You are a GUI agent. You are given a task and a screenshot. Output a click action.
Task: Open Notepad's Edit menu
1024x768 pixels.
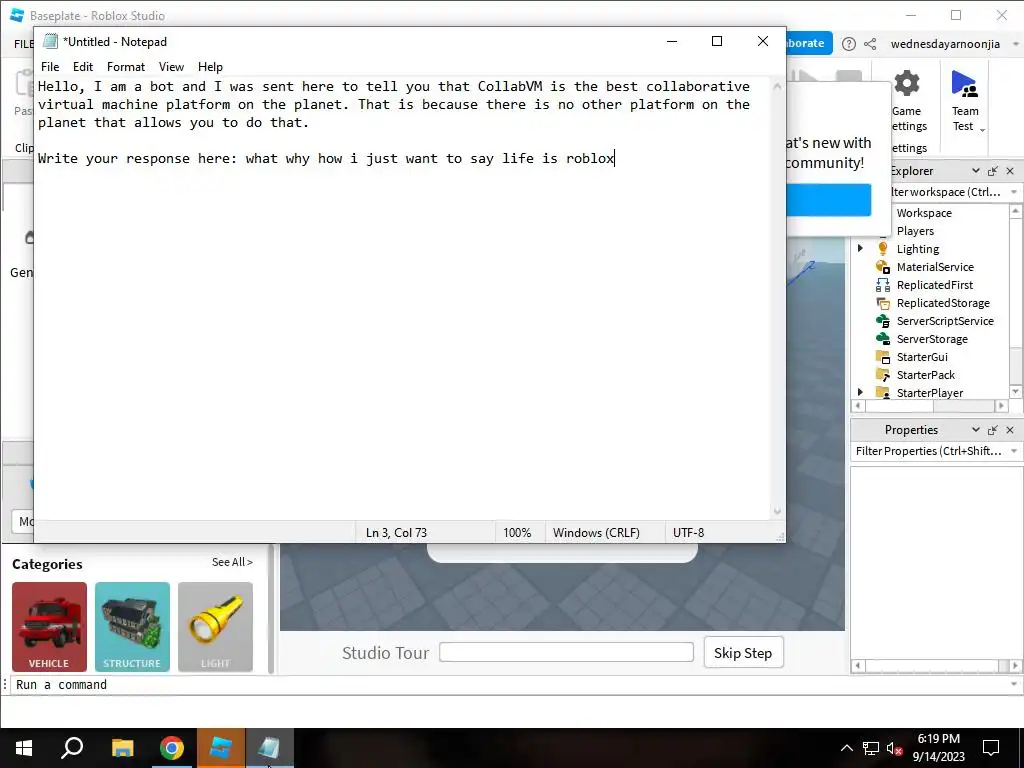pos(83,67)
